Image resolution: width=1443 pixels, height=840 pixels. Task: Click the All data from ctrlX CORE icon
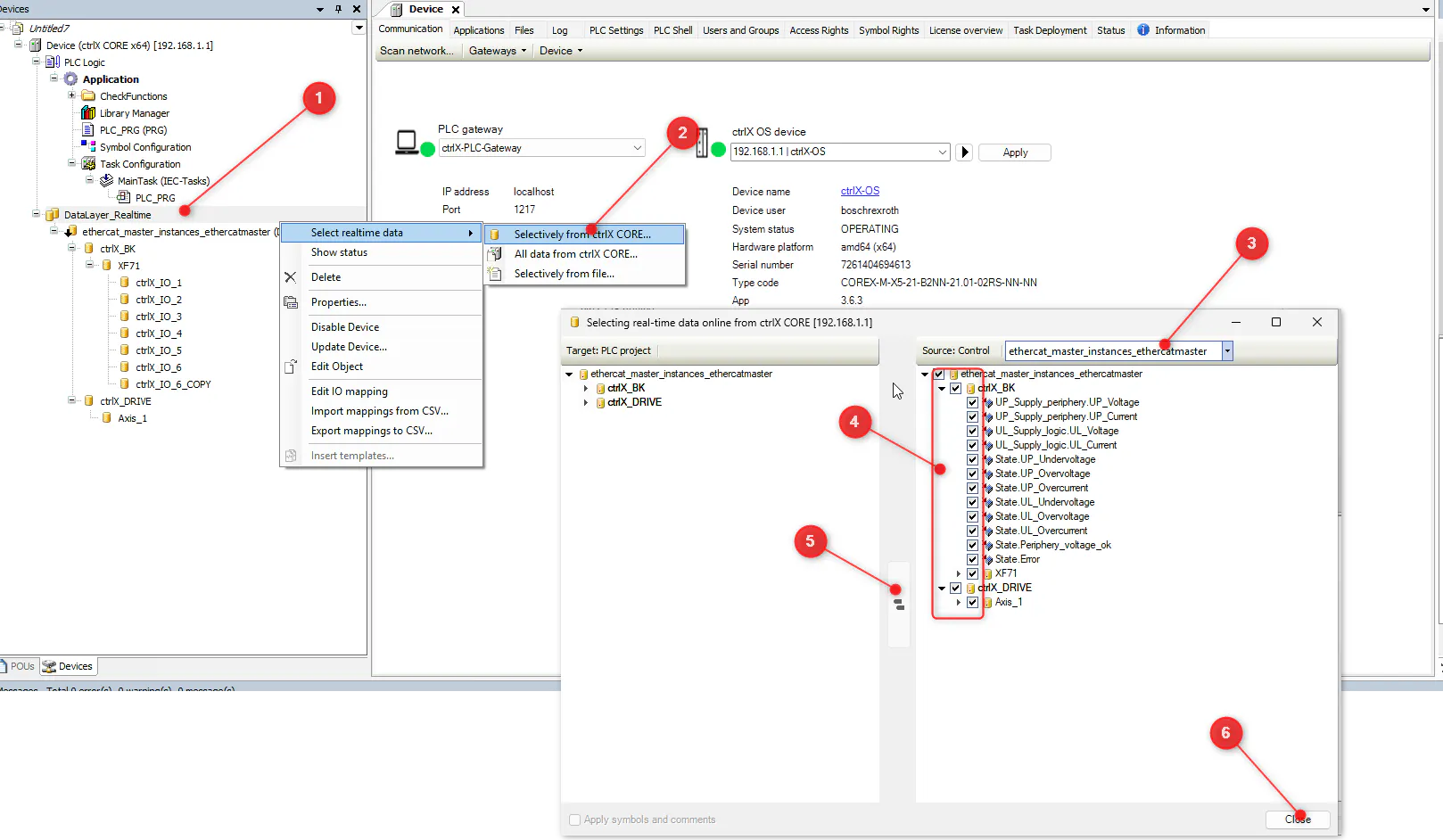point(495,254)
